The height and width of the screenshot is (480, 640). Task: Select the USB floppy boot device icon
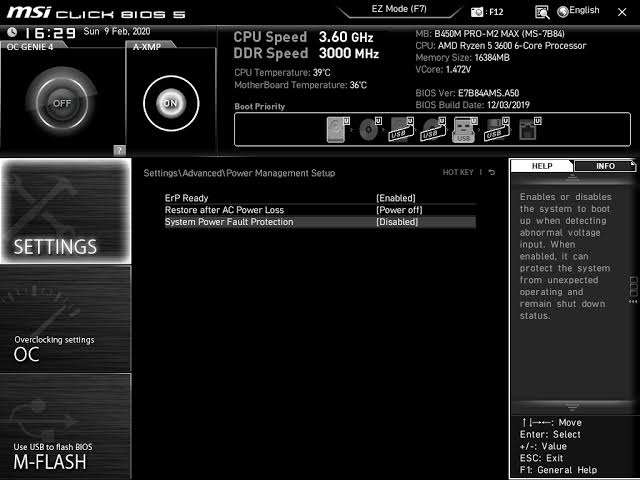(x=497, y=129)
